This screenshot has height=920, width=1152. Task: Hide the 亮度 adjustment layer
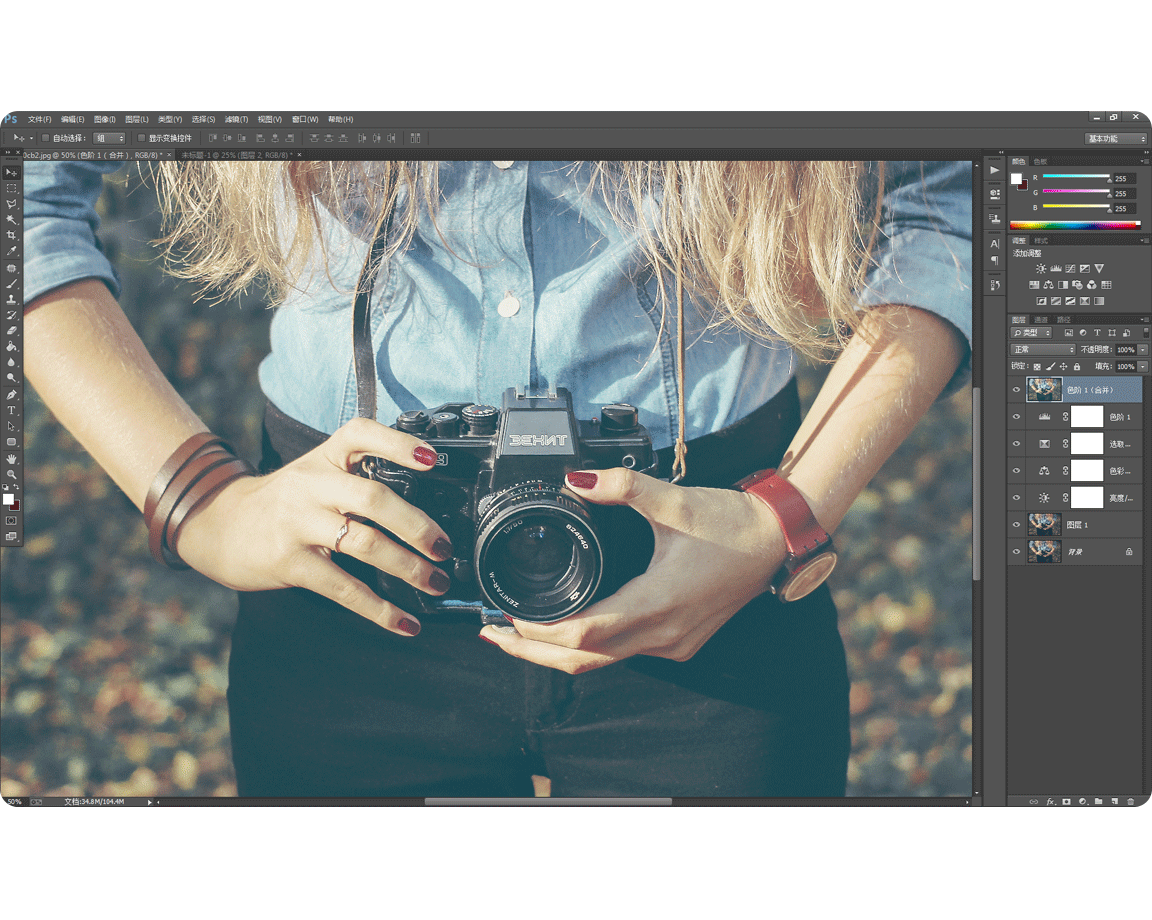[x=1017, y=497]
